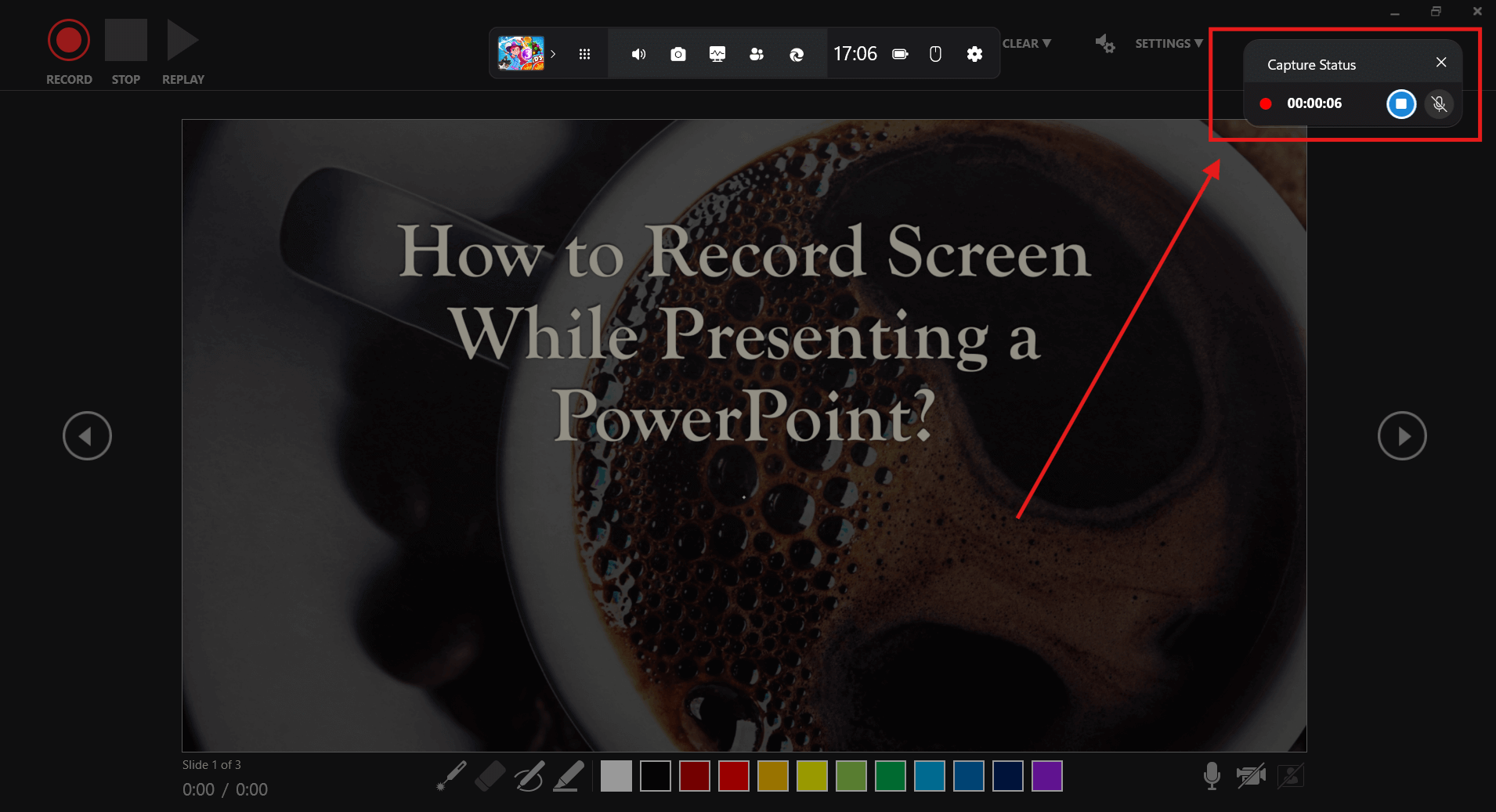Image resolution: width=1496 pixels, height=812 pixels.
Task: Open the Capture widget camera icon
Action: click(x=678, y=54)
